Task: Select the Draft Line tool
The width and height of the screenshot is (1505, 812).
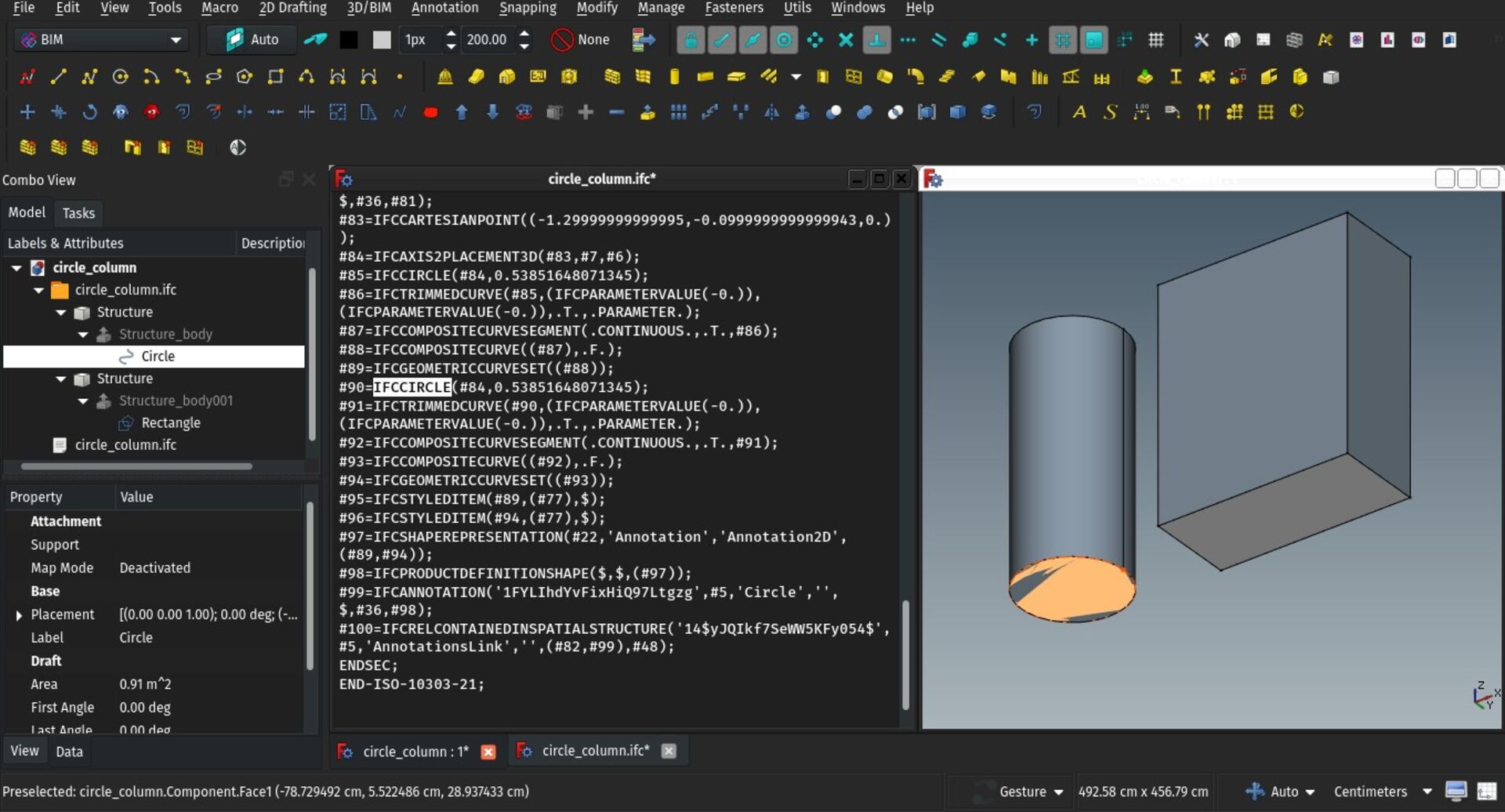Action: tap(58, 77)
